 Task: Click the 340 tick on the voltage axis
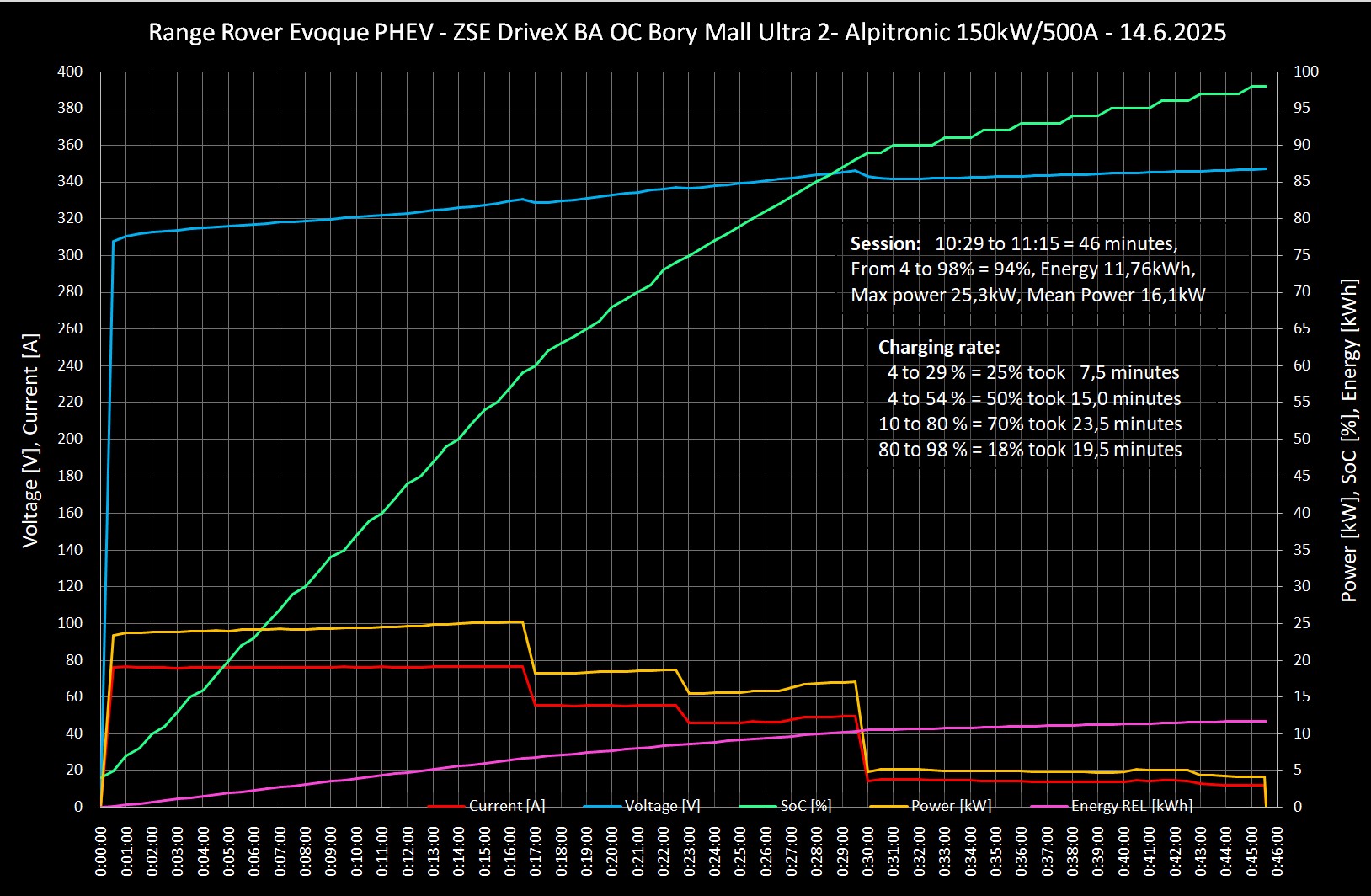click(70, 182)
